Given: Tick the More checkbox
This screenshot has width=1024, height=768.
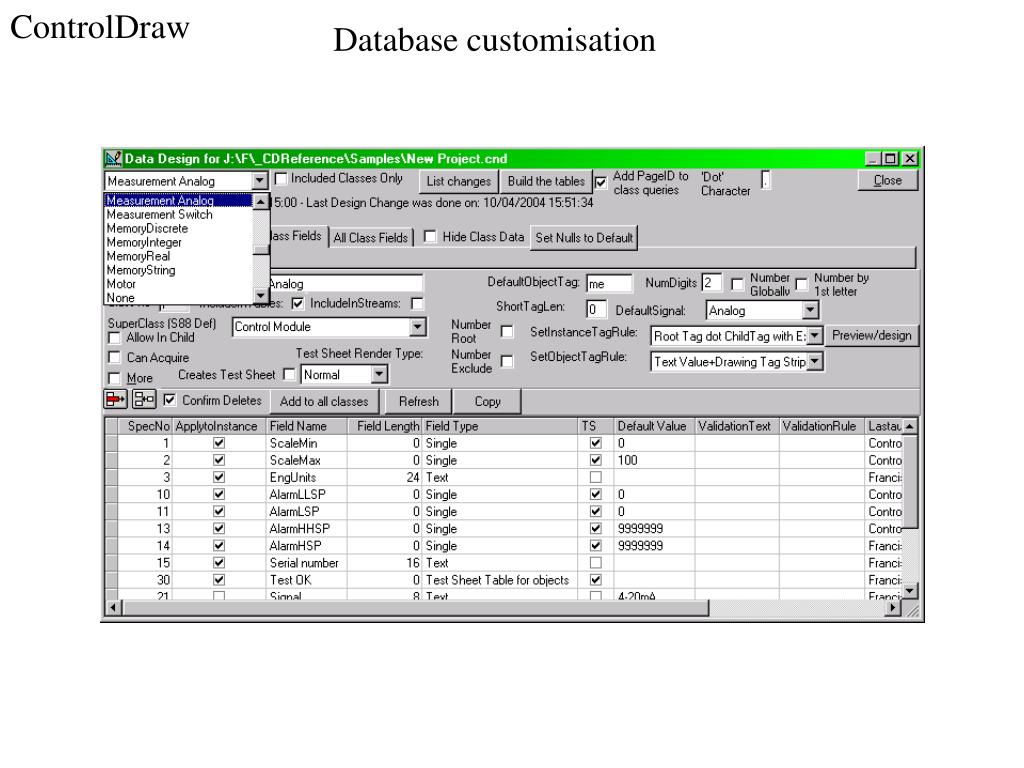Looking at the screenshot, I should 114,378.
